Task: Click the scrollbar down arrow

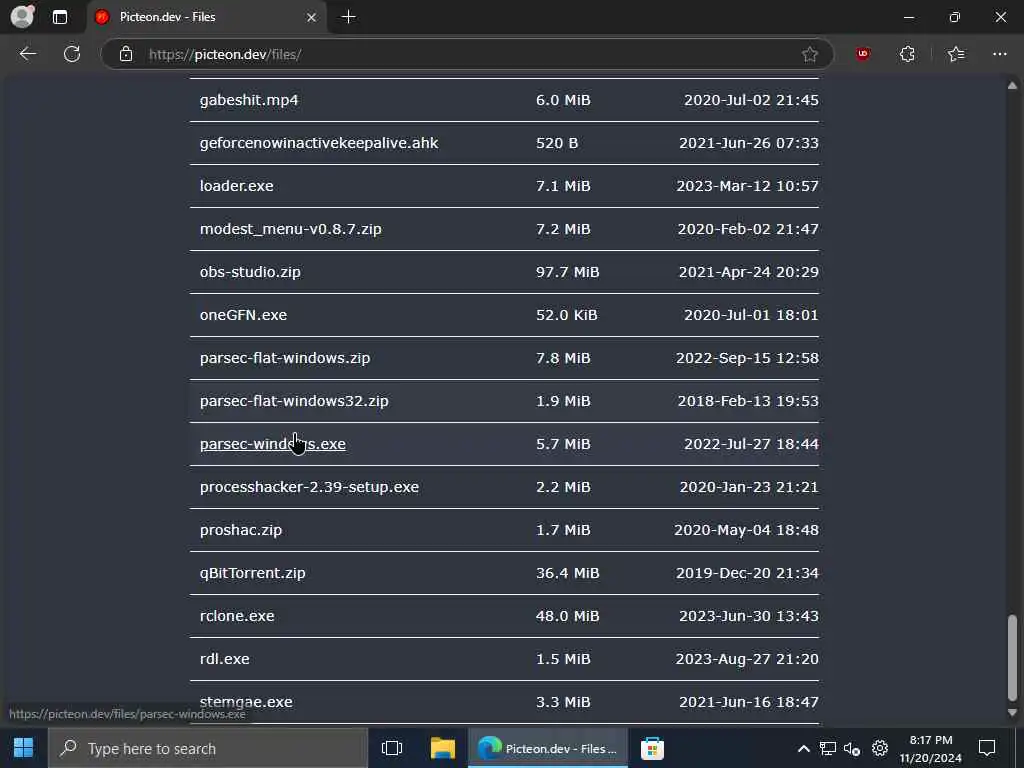Action: (x=1012, y=712)
